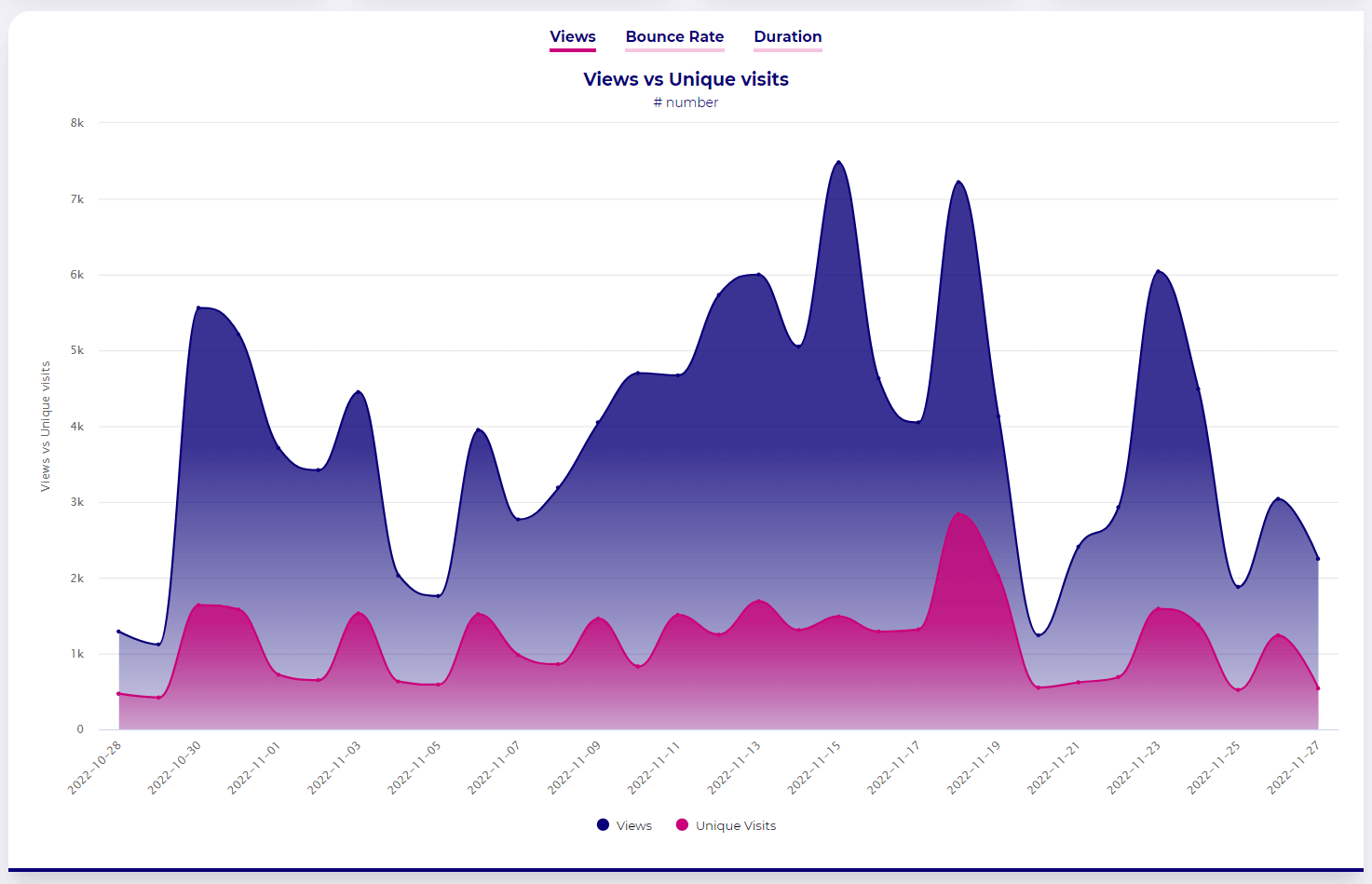Click the 2022-11-17 x-axis date label
Image resolution: width=1372 pixels, height=884 pixels.
(x=894, y=768)
